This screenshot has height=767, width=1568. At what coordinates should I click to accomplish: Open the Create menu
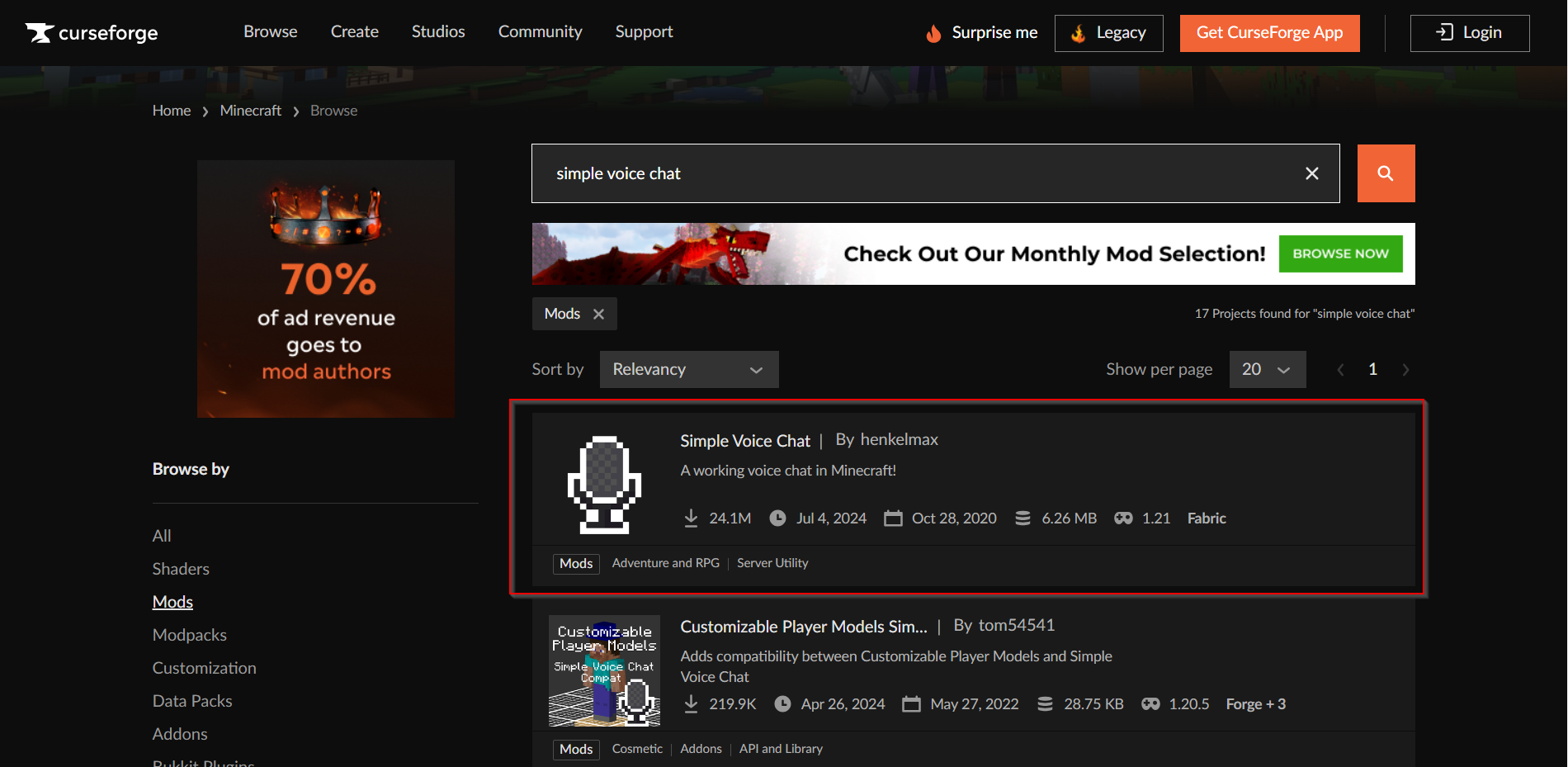(x=355, y=31)
